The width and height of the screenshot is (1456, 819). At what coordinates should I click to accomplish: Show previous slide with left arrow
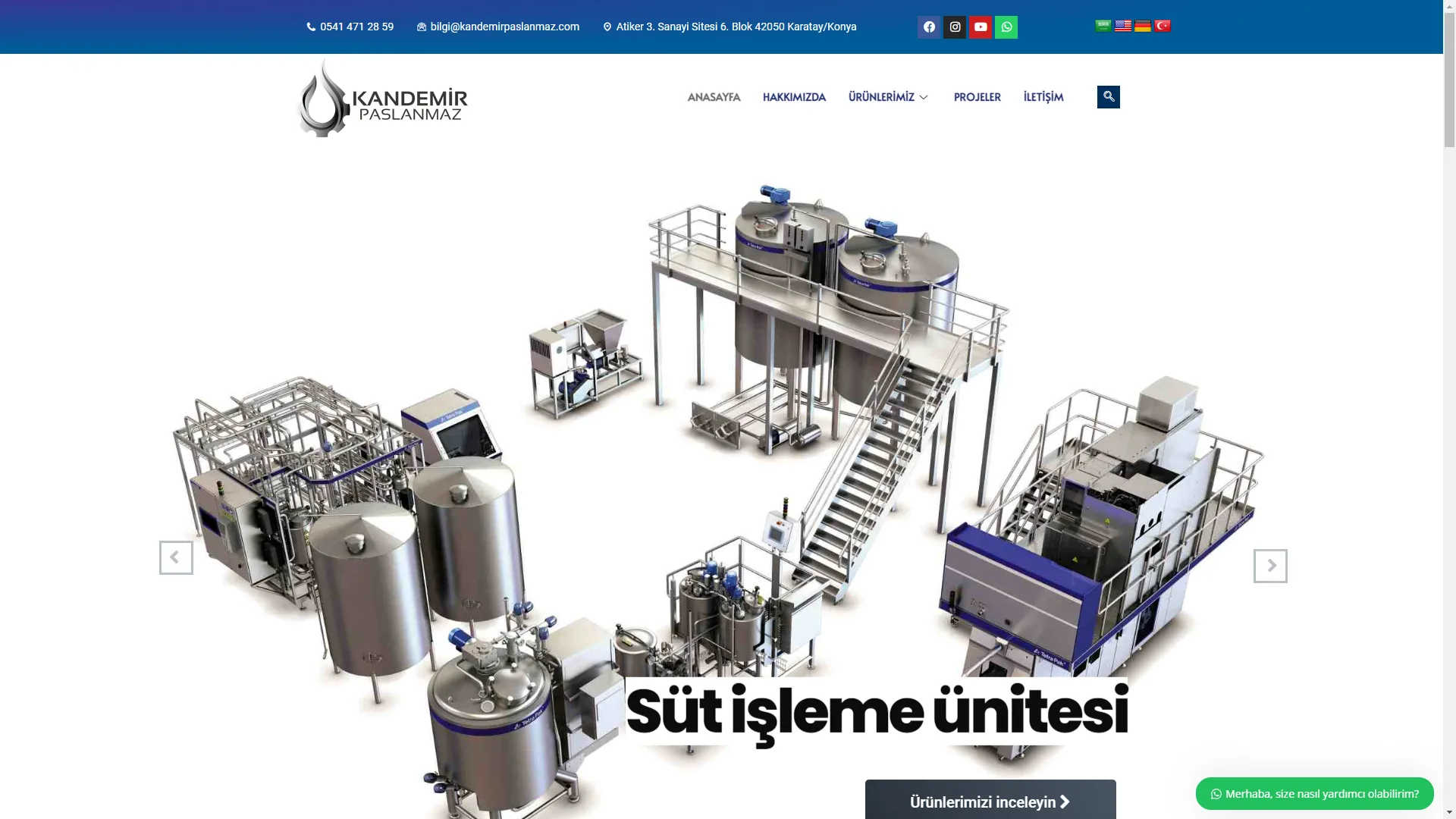(176, 557)
